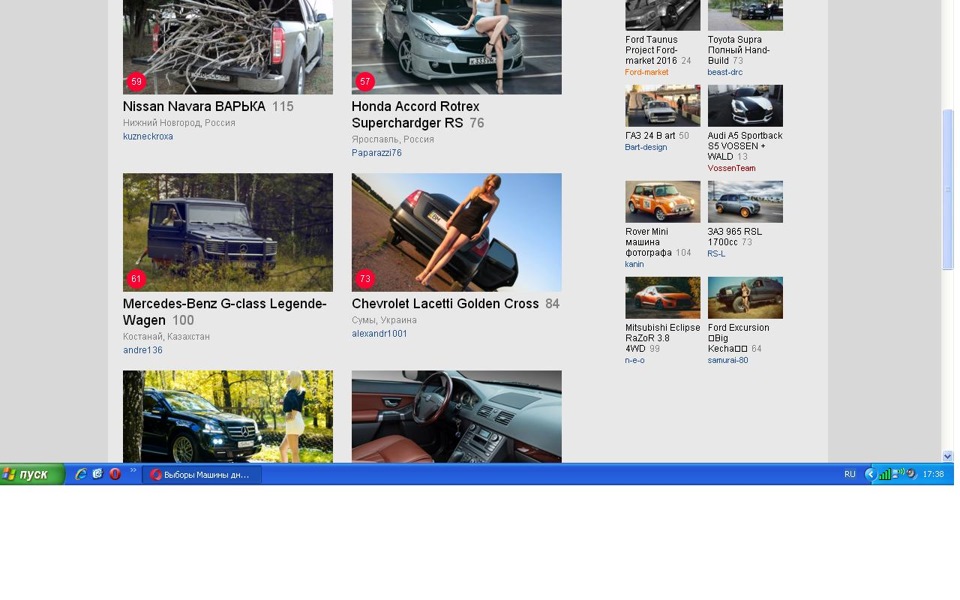This screenshot has height=600, width=960.
Task: Open samurai-80 user link
Action: point(728,361)
